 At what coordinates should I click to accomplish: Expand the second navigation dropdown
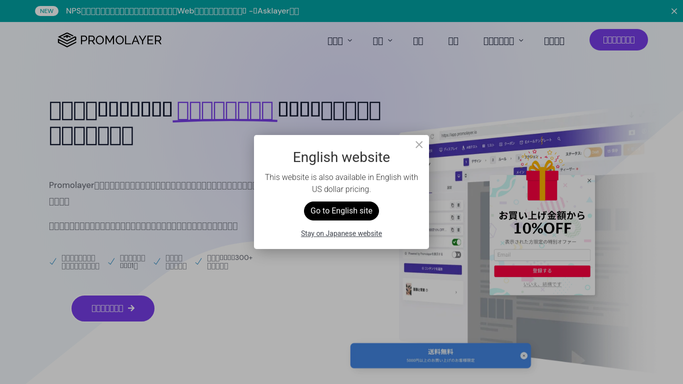(x=382, y=41)
